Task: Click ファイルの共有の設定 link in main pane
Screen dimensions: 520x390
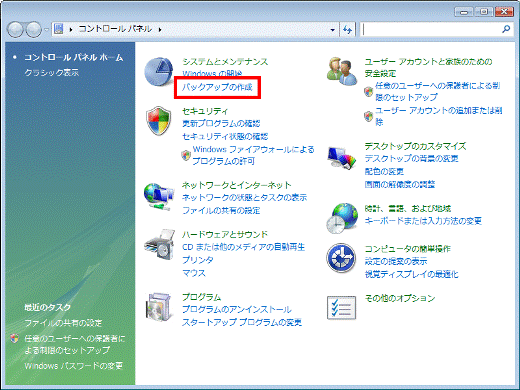Action: pos(221,211)
